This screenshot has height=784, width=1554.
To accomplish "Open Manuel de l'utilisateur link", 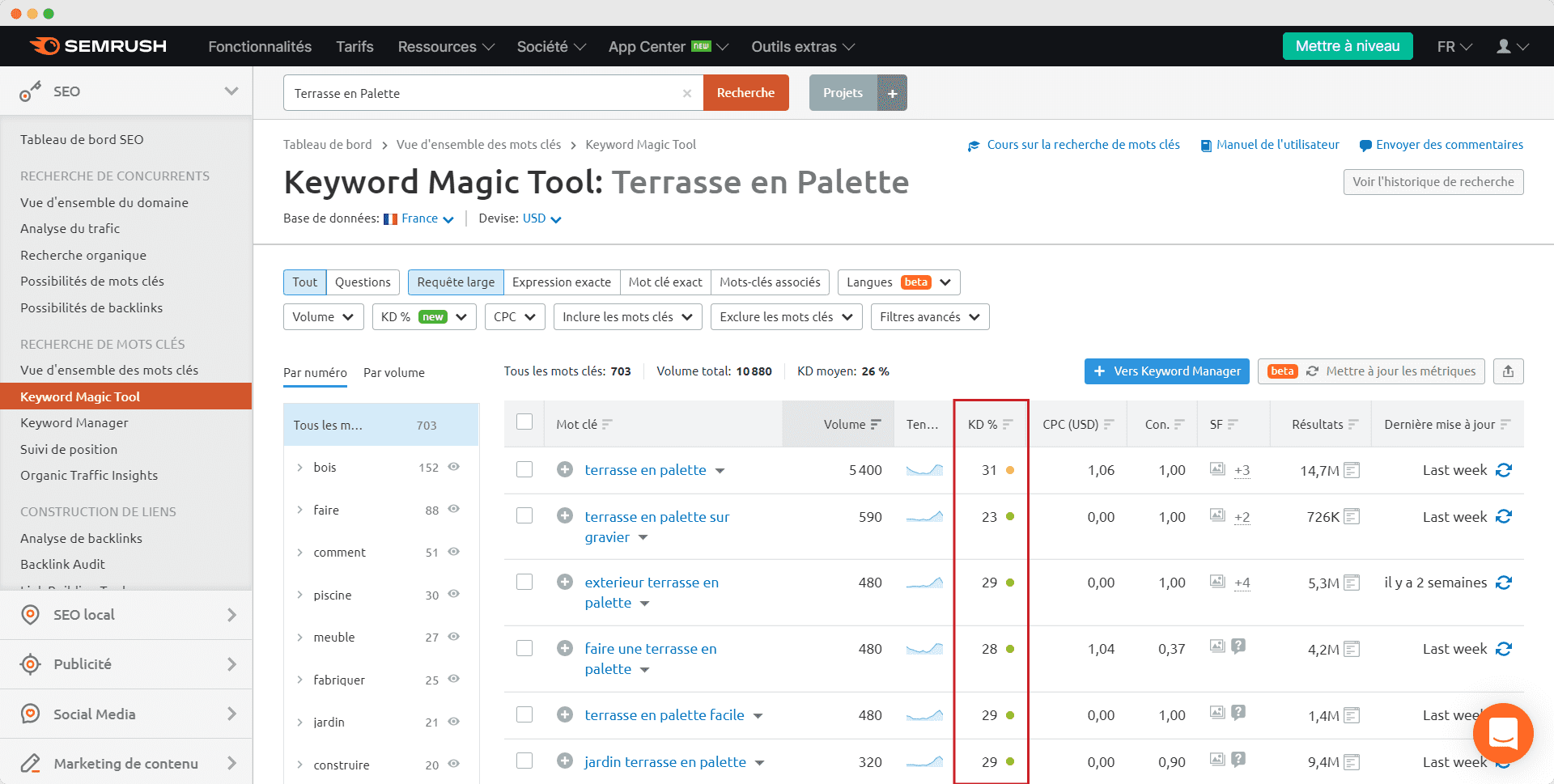I will 1270,145.
